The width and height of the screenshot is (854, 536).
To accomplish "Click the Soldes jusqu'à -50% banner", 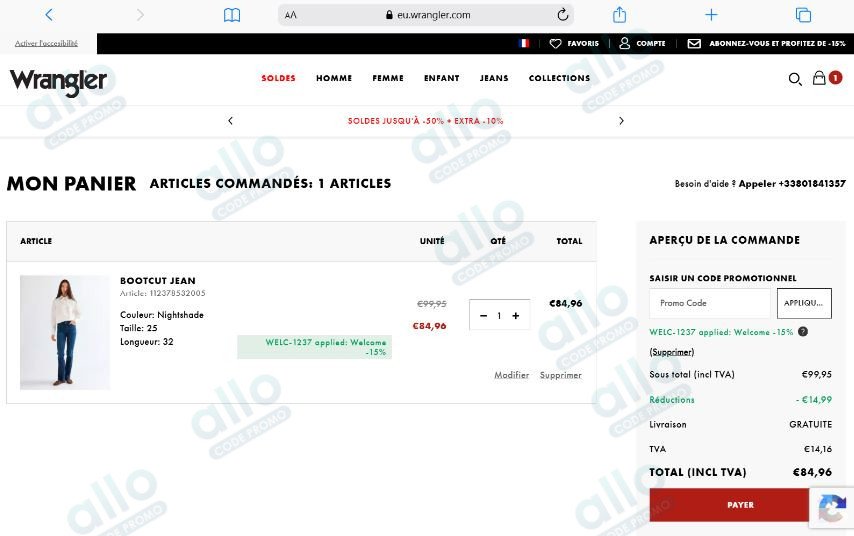I will click(x=425, y=120).
